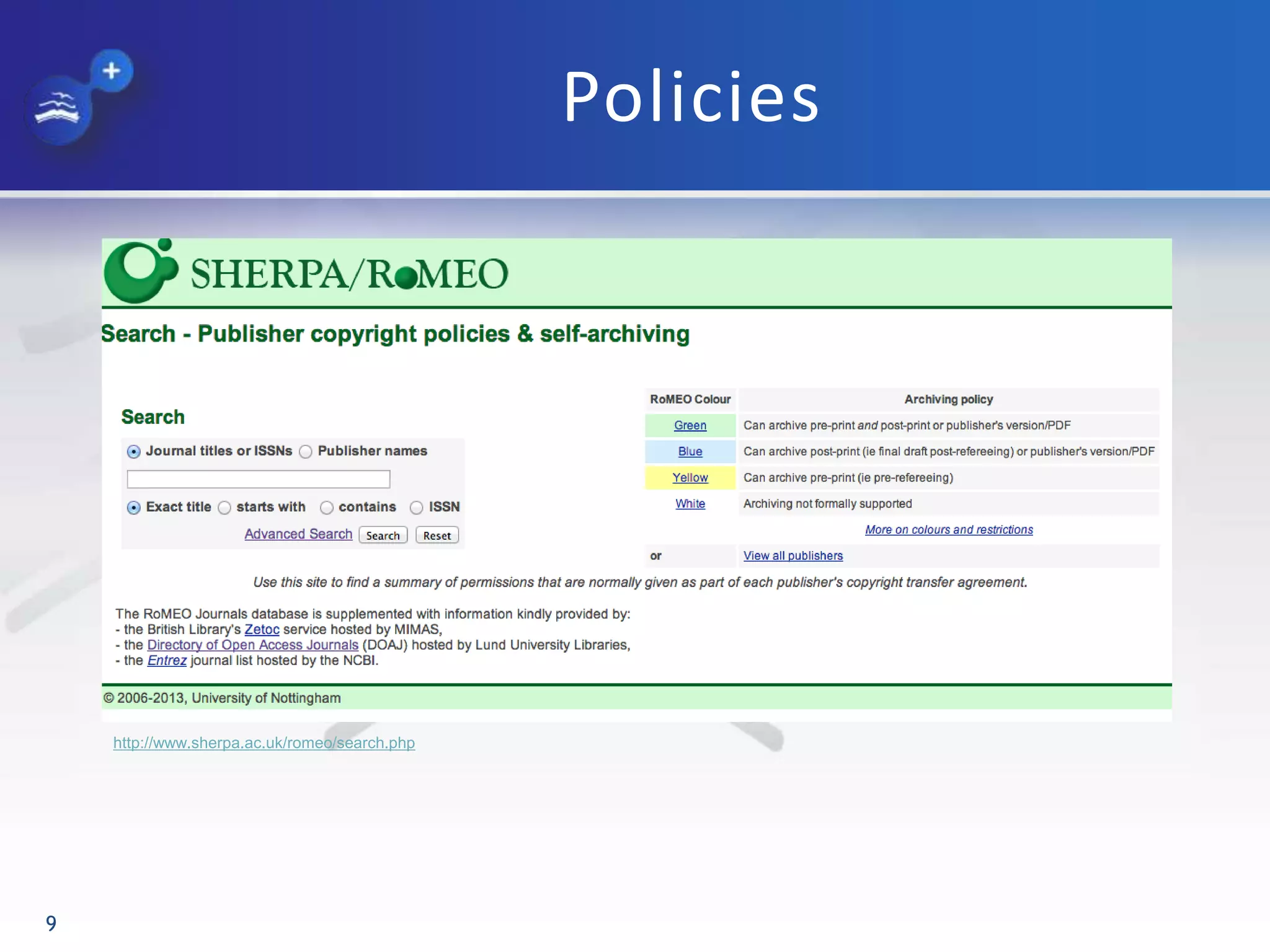Click 'Can archive pre-print (ie pre-refereeing)' text

click(x=848, y=477)
